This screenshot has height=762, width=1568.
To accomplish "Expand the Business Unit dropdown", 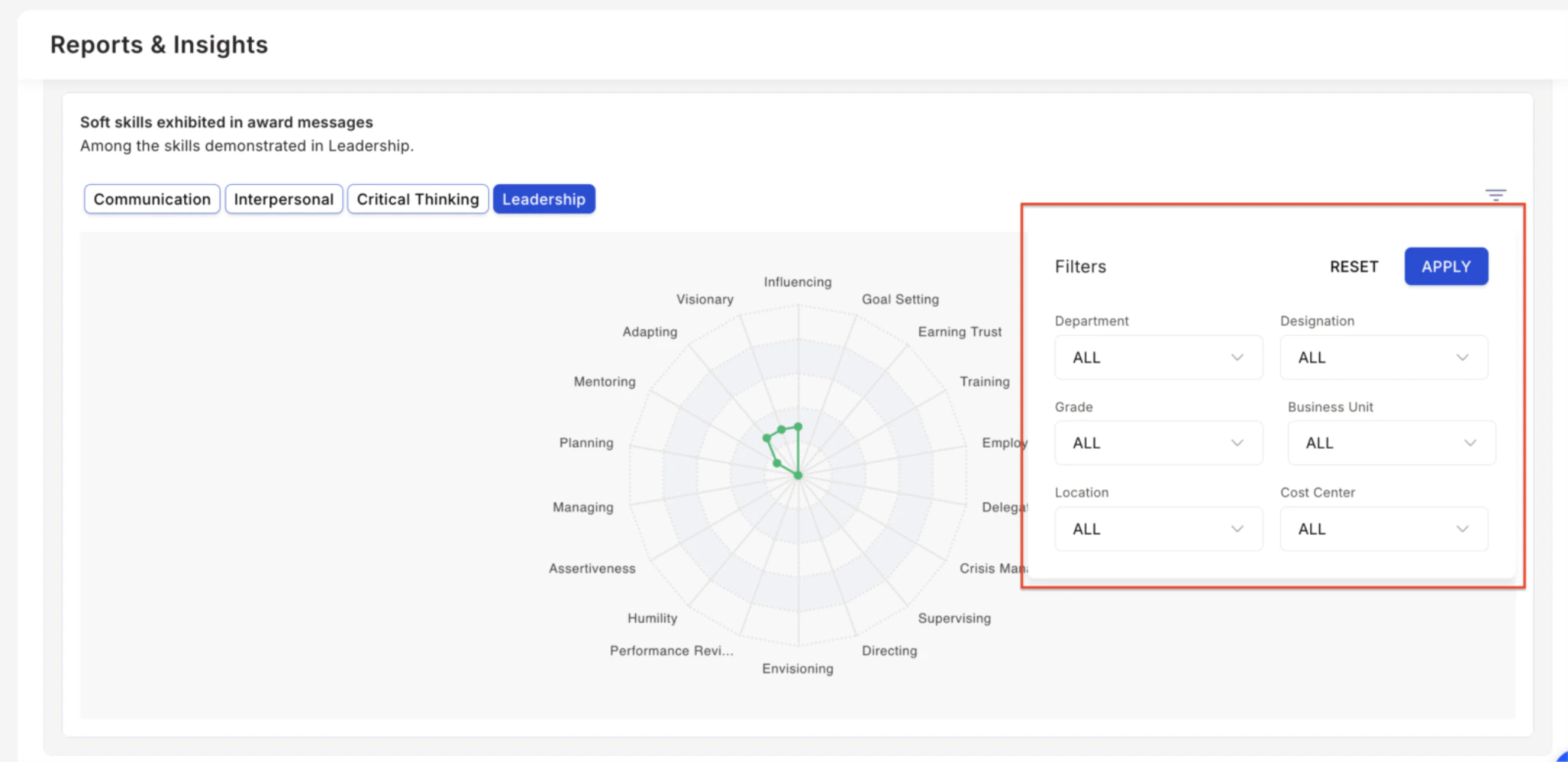I will (1391, 443).
